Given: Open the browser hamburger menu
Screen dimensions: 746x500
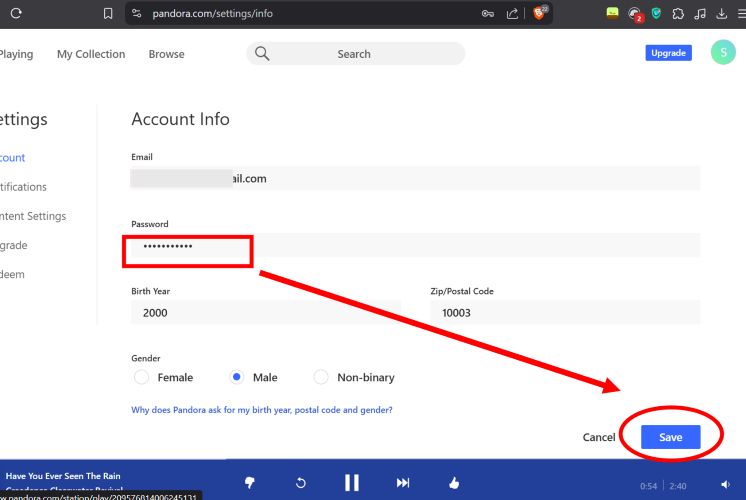Looking at the screenshot, I should [x=742, y=14].
